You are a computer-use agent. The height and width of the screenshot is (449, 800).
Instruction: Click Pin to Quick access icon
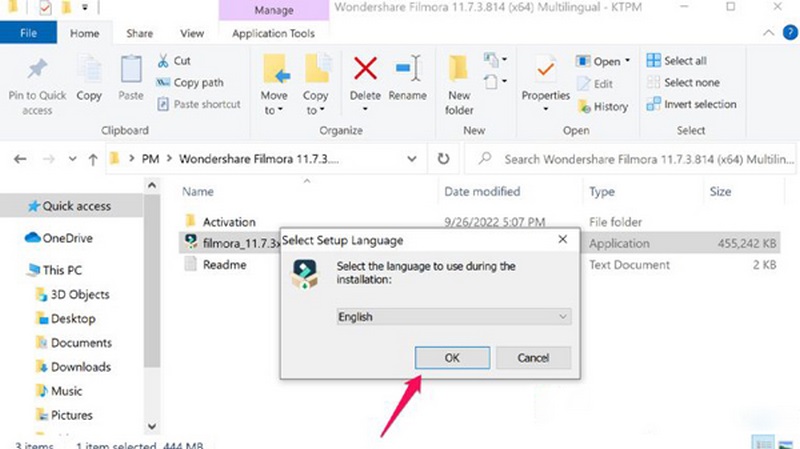pyautogui.click(x=37, y=69)
